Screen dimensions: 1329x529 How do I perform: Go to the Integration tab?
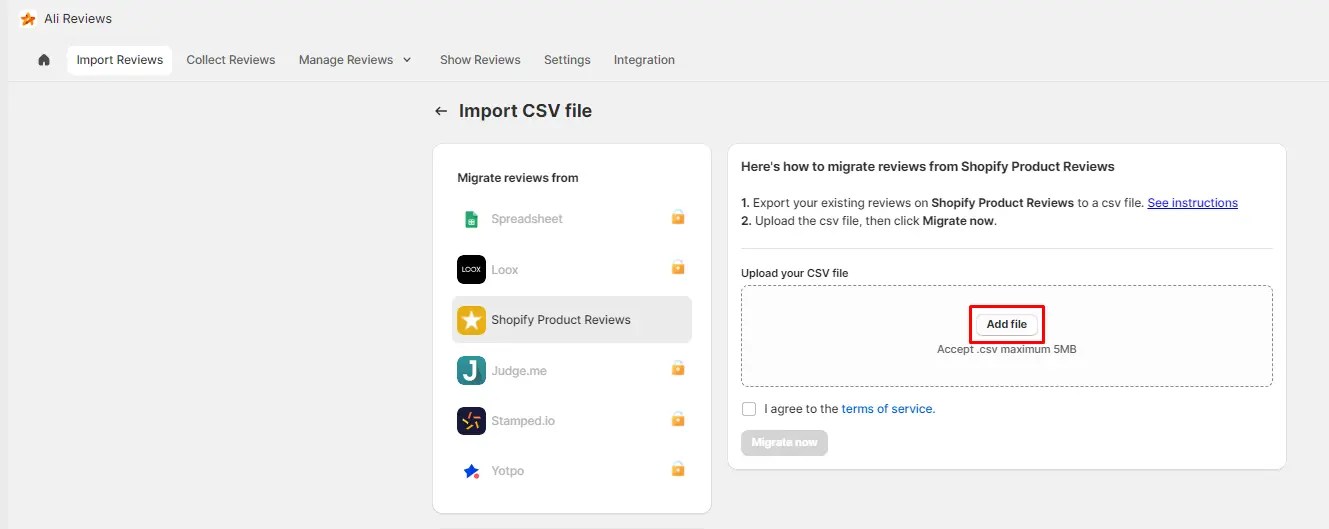click(644, 60)
